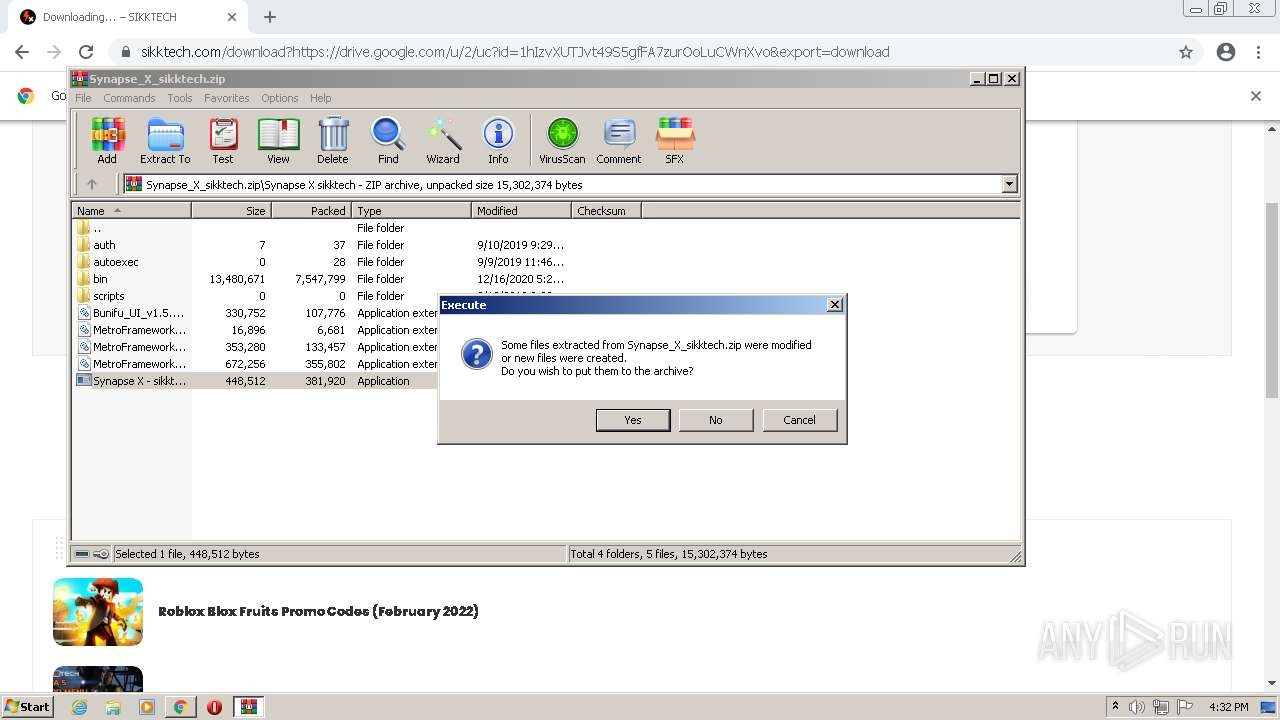Open the Options menu
This screenshot has width=1280, height=720.
(280, 98)
